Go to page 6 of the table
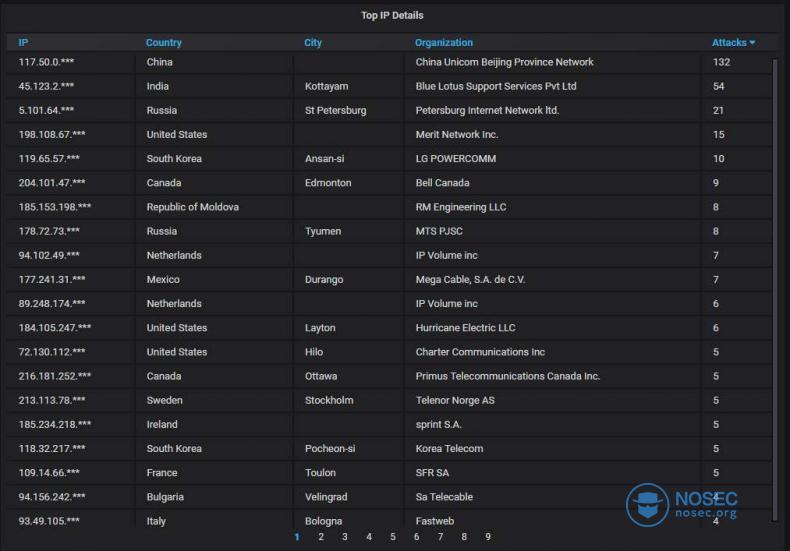This screenshot has width=790, height=551. tap(417, 537)
